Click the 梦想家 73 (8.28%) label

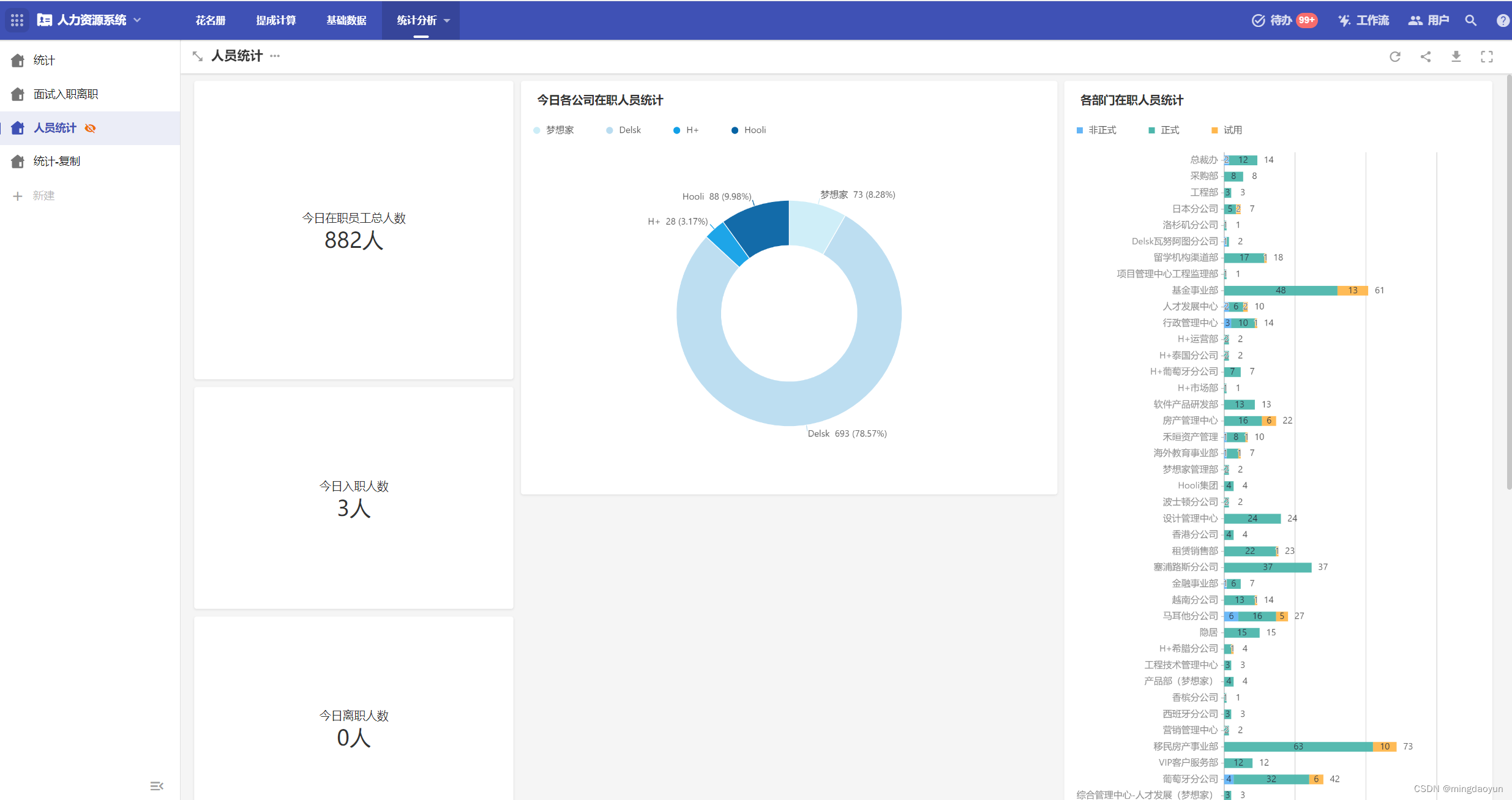(x=858, y=195)
